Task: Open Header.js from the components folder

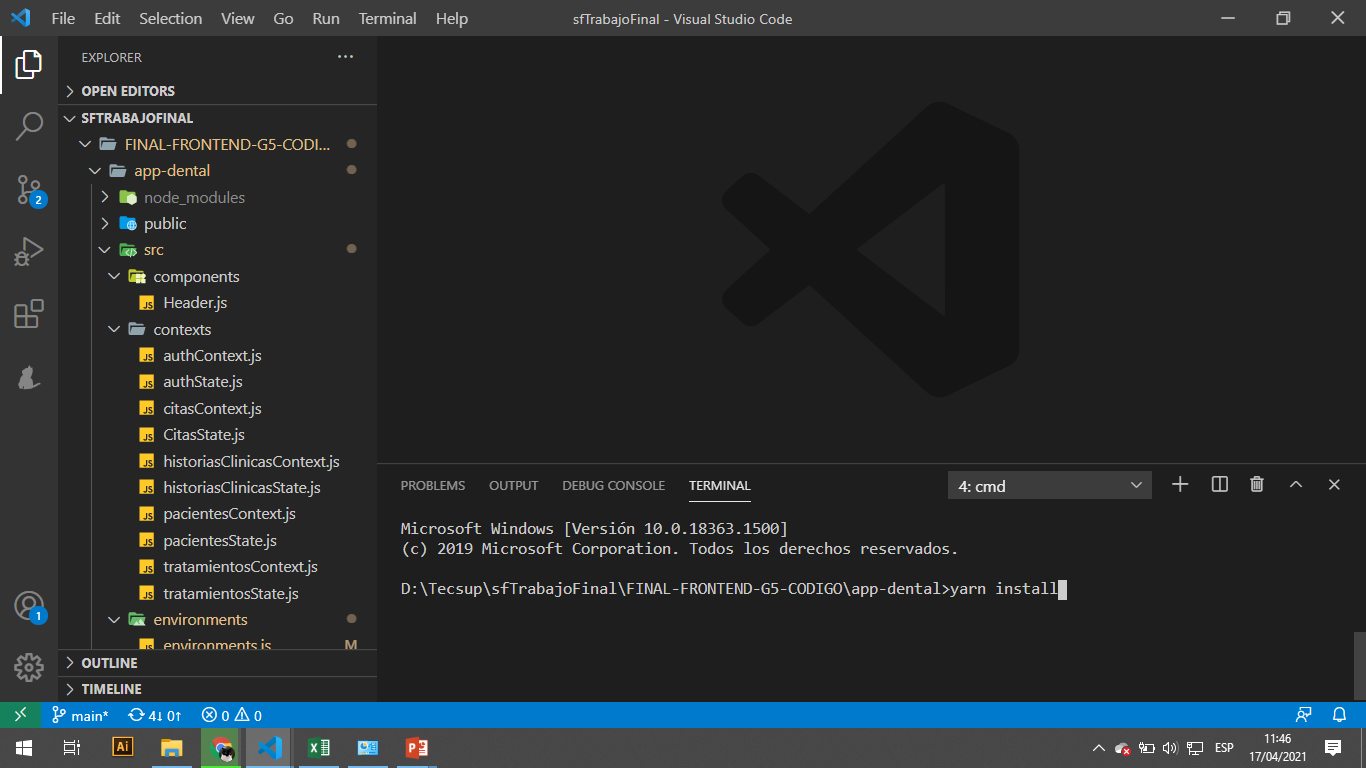Action: [194, 302]
